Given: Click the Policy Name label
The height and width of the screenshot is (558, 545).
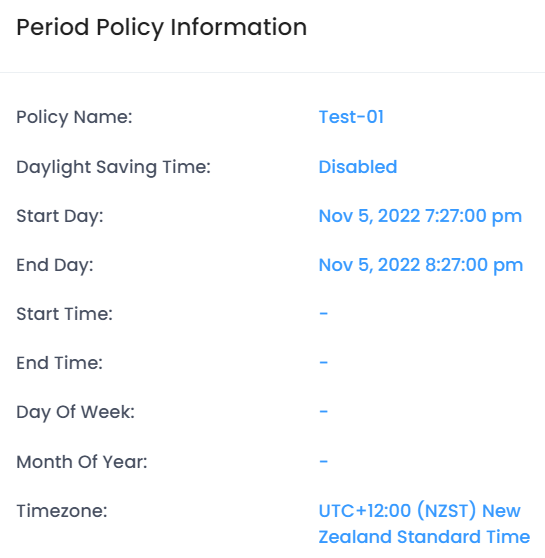Looking at the screenshot, I should (x=74, y=117).
